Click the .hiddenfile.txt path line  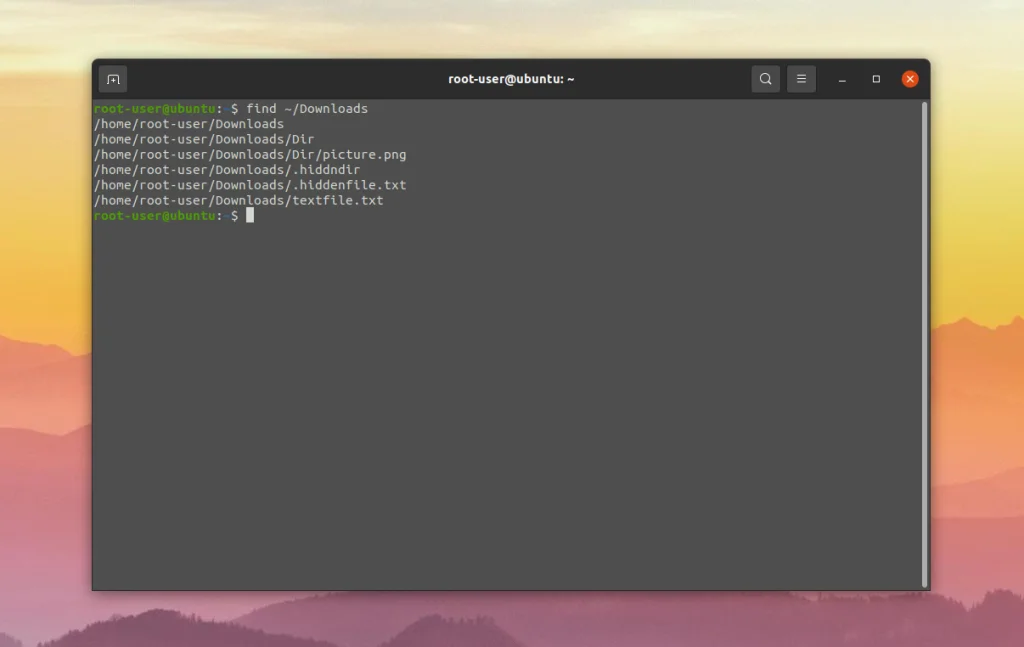pyautogui.click(x=250, y=185)
